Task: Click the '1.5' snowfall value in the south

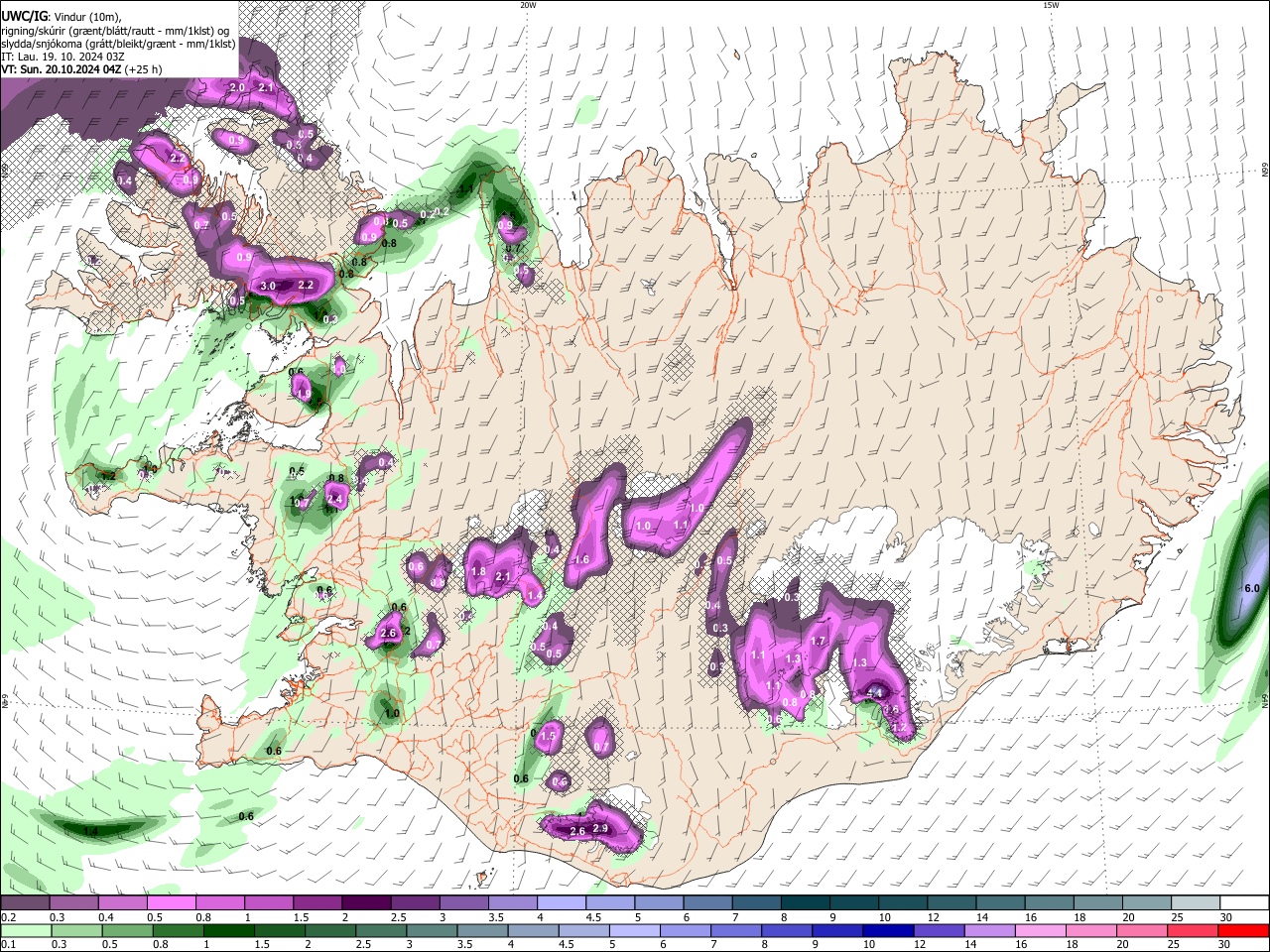Action: [550, 736]
